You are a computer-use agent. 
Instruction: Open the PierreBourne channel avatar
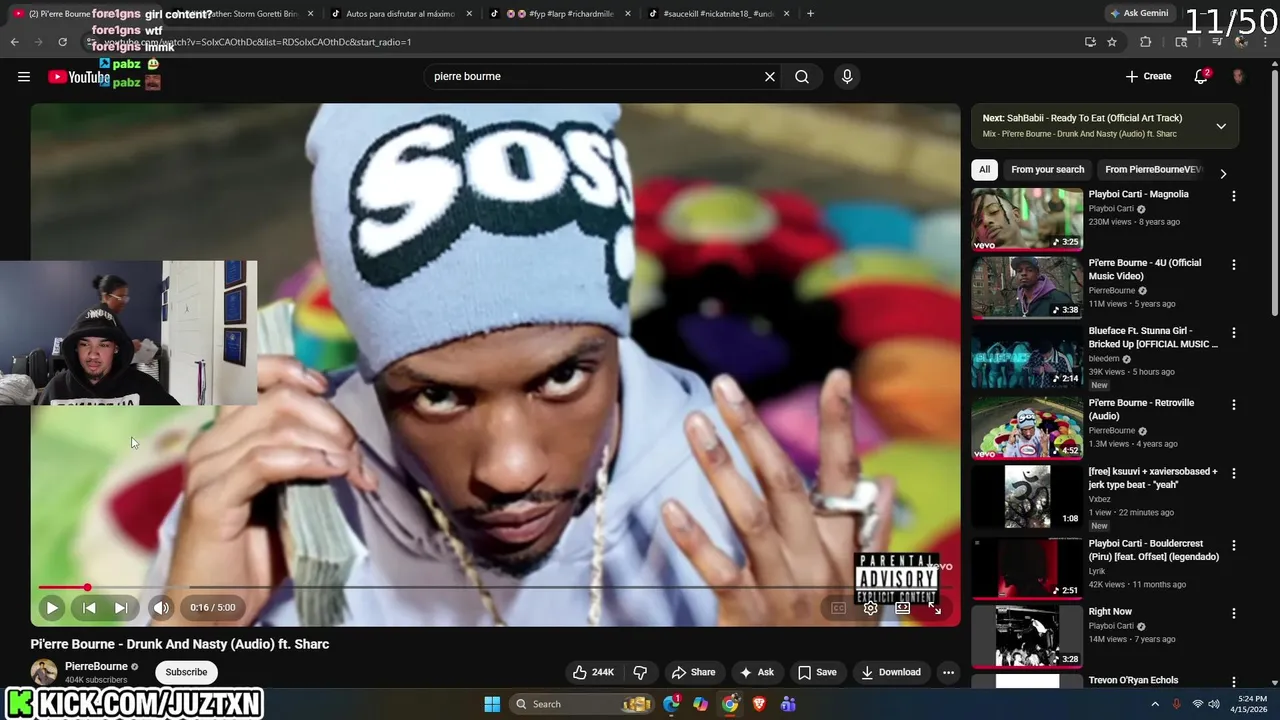click(x=44, y=672)
